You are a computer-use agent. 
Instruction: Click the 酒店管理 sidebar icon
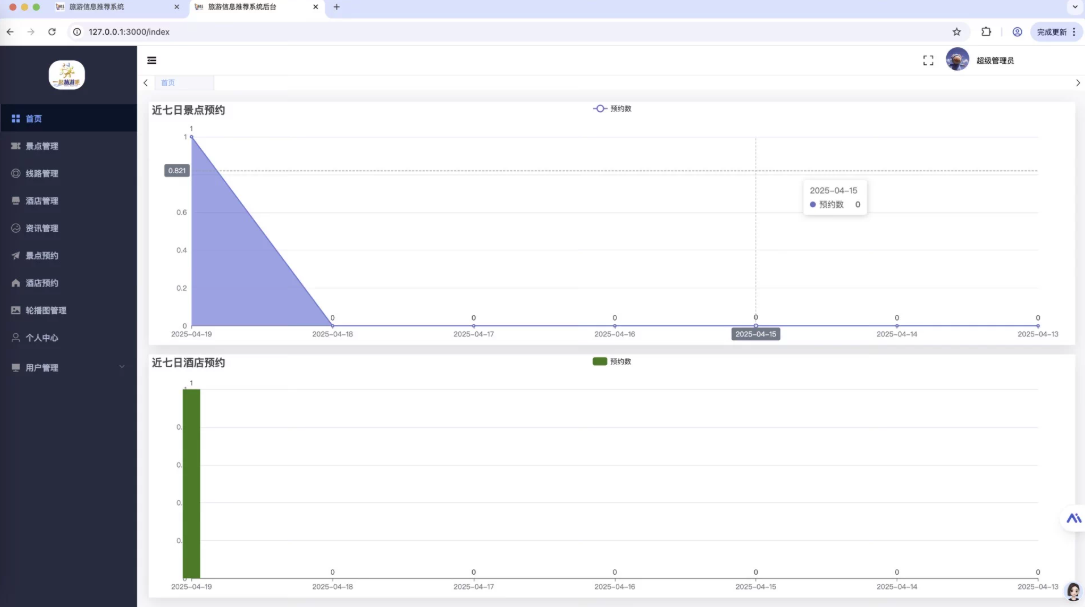point(15,201)
